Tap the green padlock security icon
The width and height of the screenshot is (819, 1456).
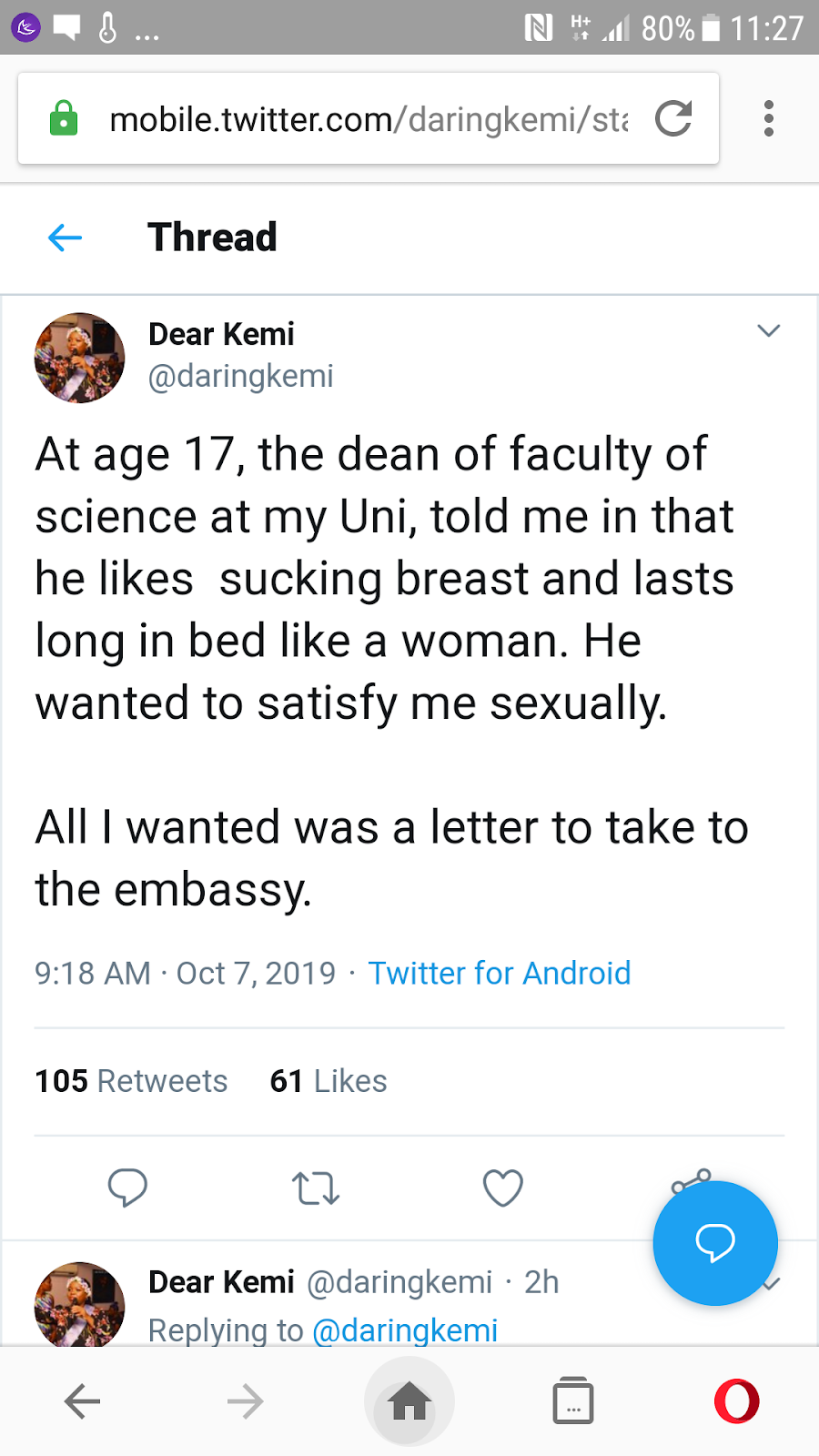click(64, 119)
